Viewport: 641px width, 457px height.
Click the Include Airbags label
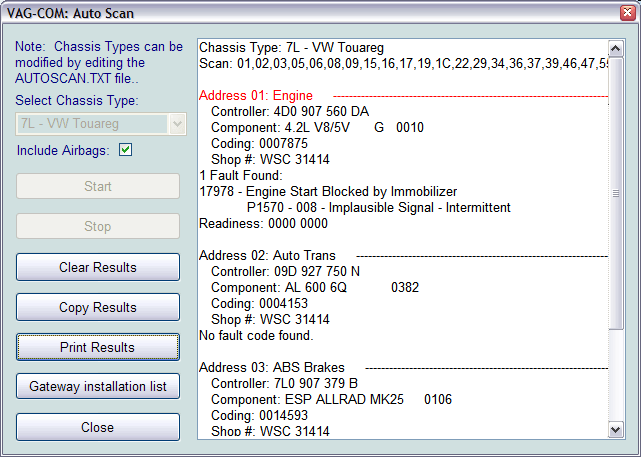click(x=63, y=150)
